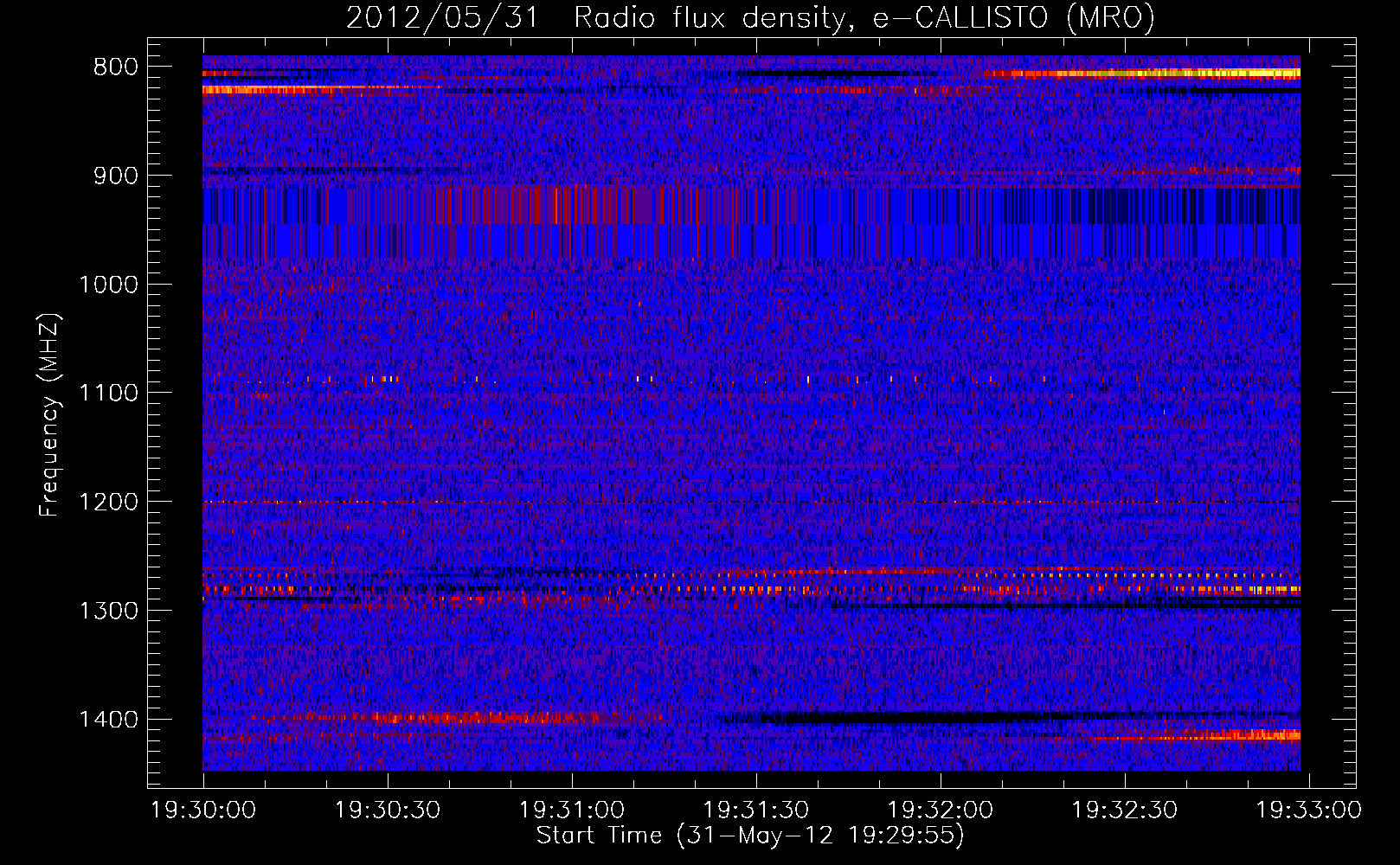Screen dimensions: 1400x865
Task: Click the 1200 frequency tick label
Action: pyautogui.click(x=109, y=503)
